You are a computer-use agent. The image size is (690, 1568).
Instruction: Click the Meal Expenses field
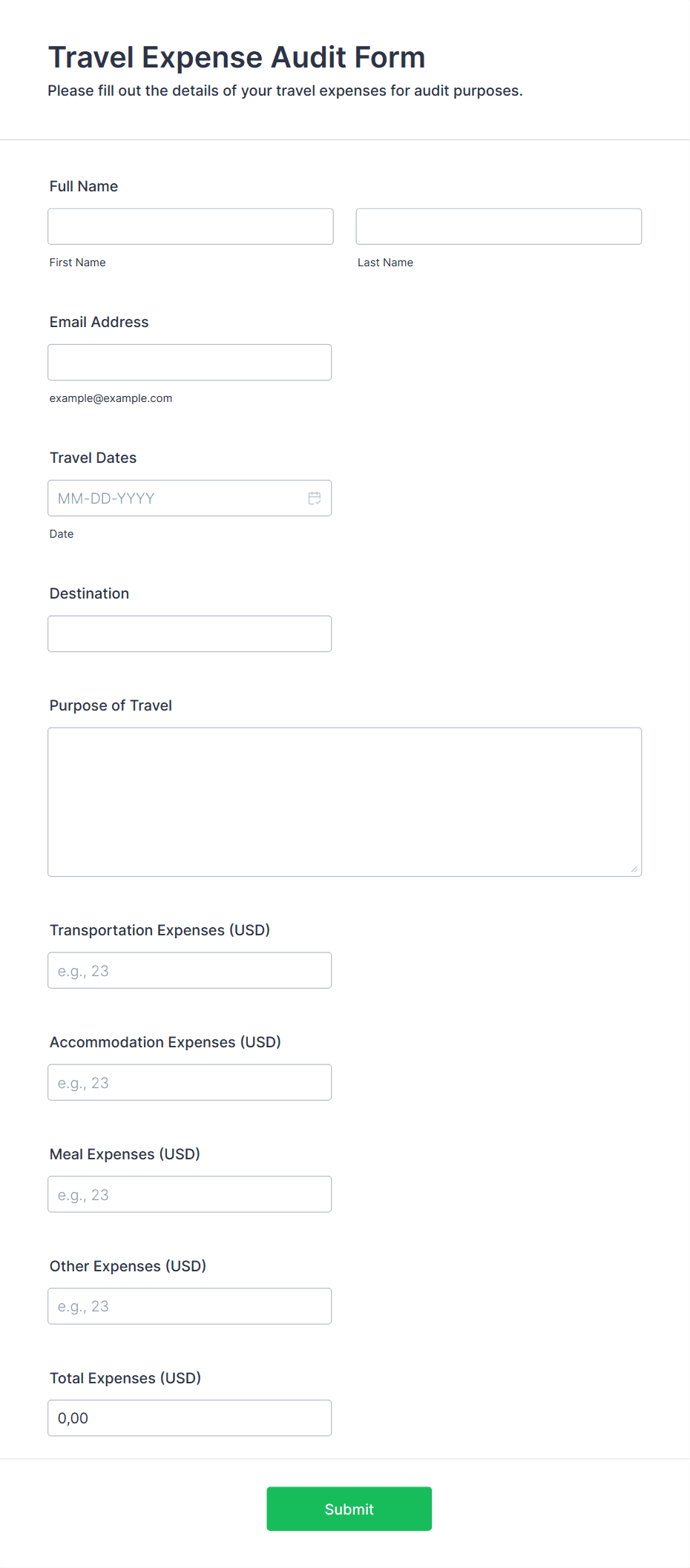point(190,1194)
